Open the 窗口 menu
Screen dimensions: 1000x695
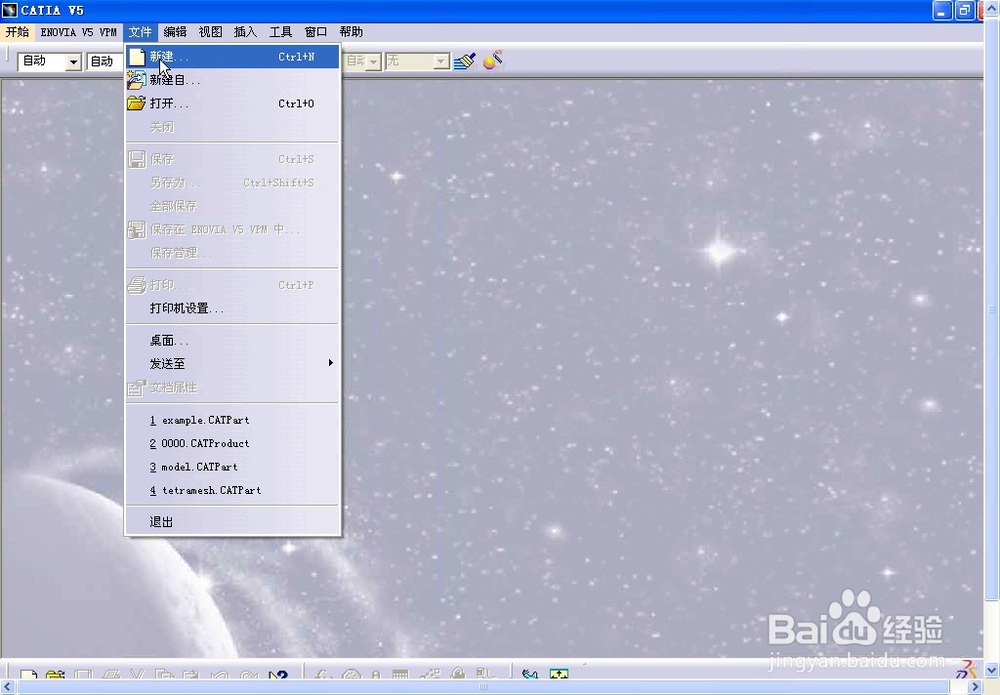pos(316,32)
